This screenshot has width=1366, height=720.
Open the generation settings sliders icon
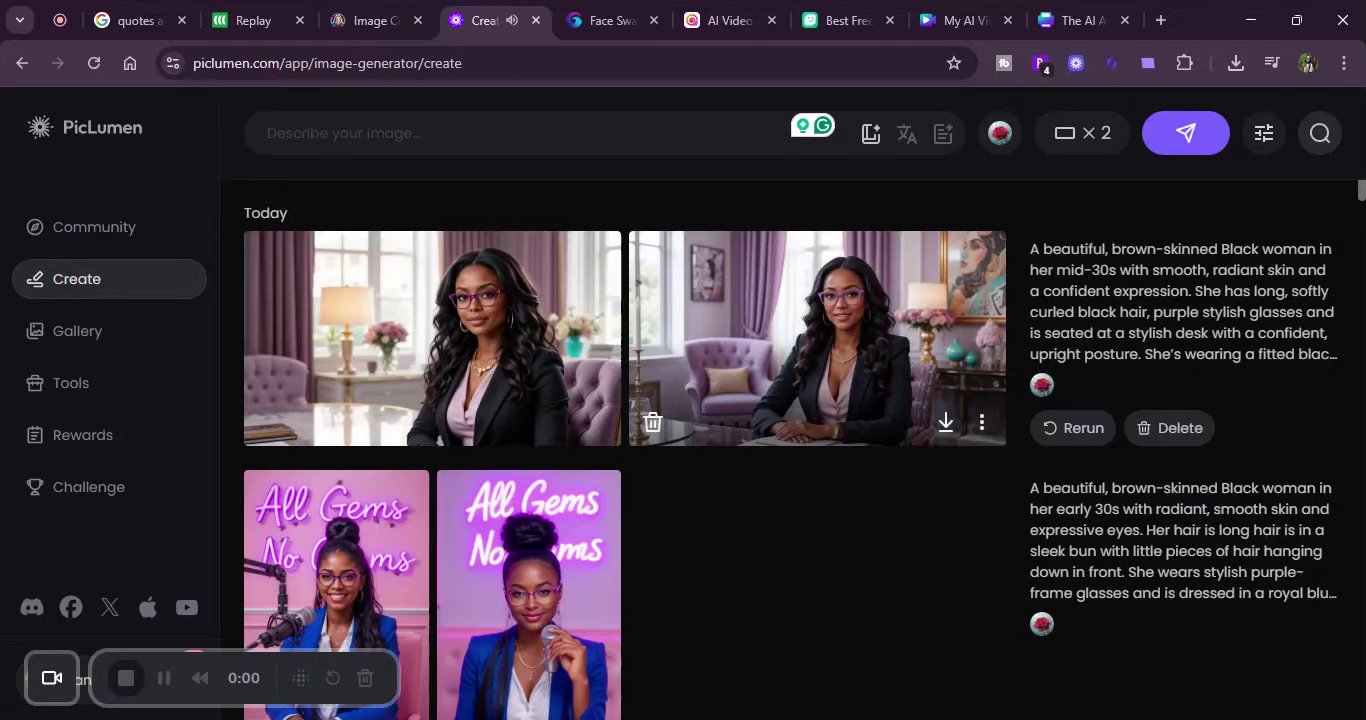[1264, 133]
